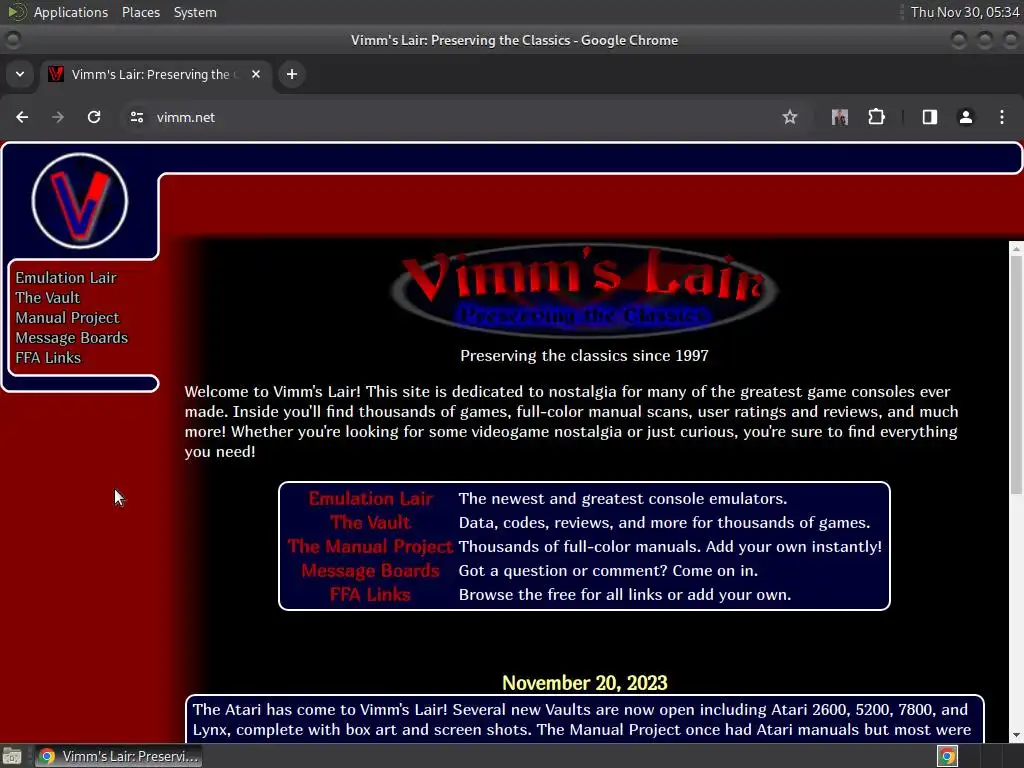Click the red The Manual Project link

370,547
